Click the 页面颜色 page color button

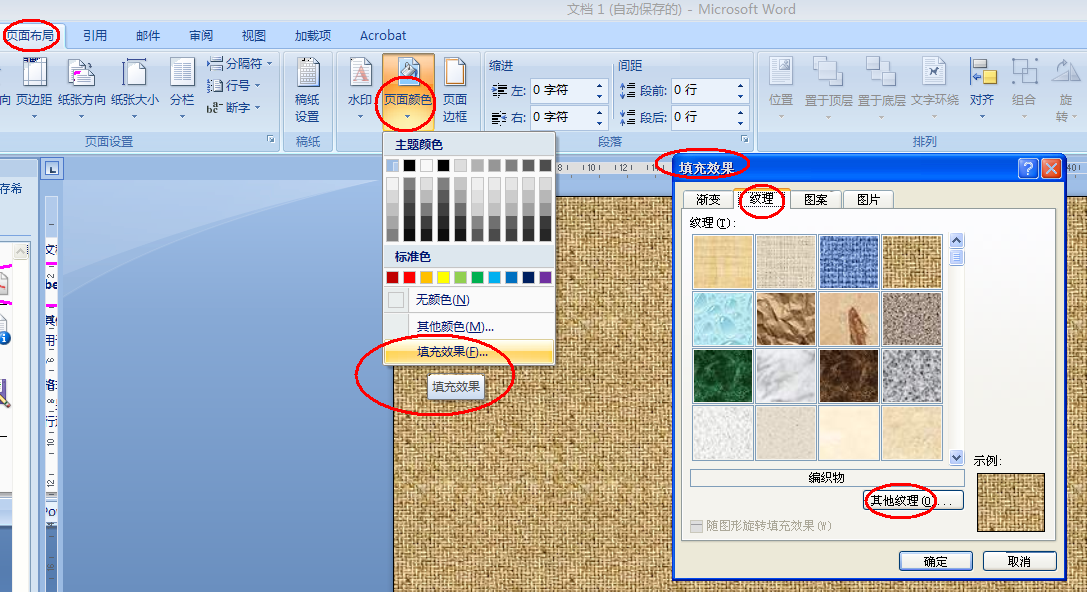tap(408, 90)
